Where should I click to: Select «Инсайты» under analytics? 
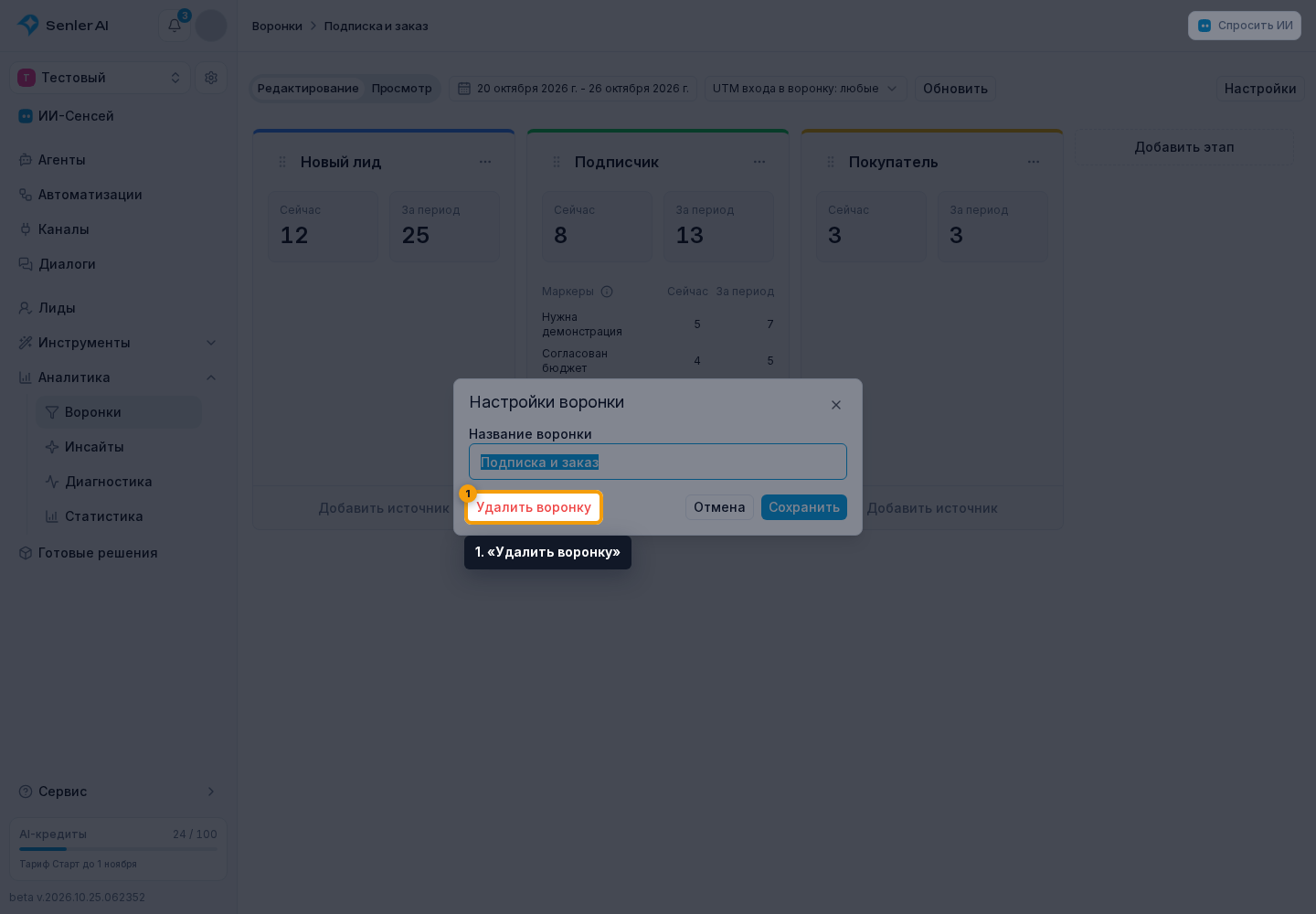coord(119,447)
